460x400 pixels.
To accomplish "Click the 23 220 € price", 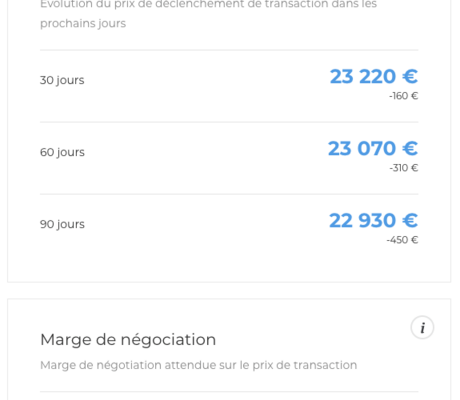I will 374,76.
